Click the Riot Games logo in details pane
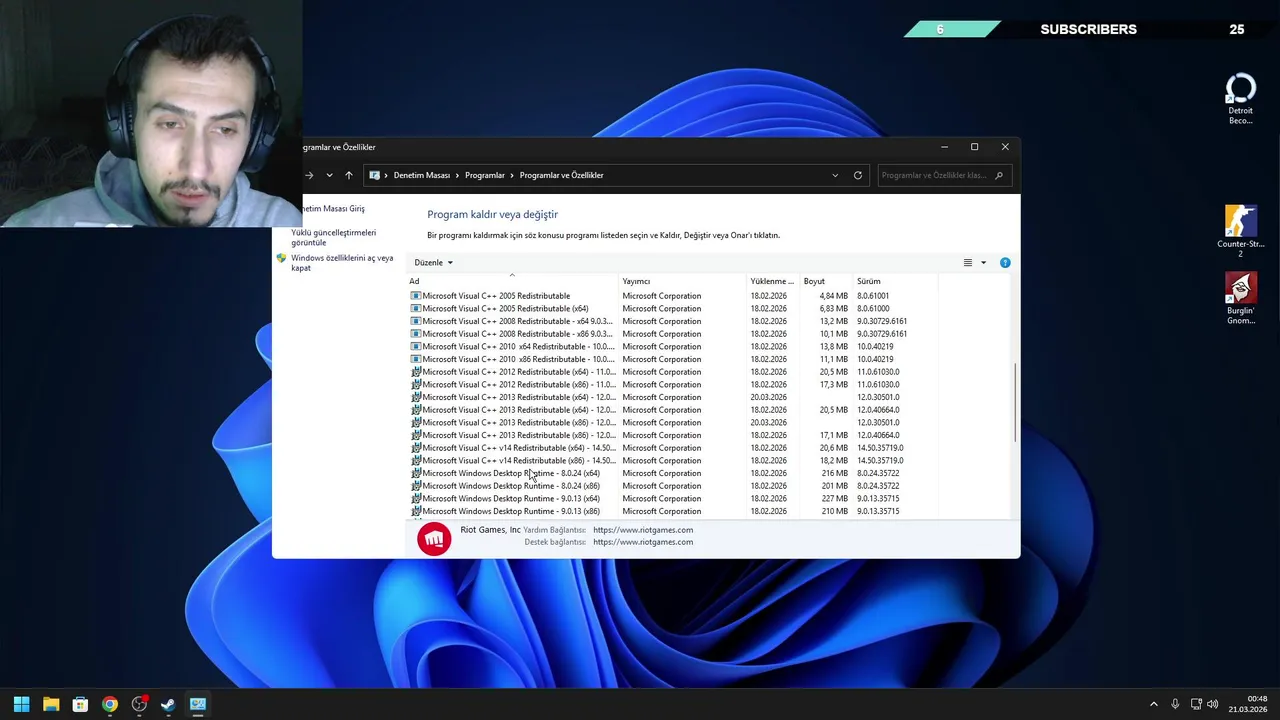Viewport: 1280px width, 720px height. click(434, 538)
